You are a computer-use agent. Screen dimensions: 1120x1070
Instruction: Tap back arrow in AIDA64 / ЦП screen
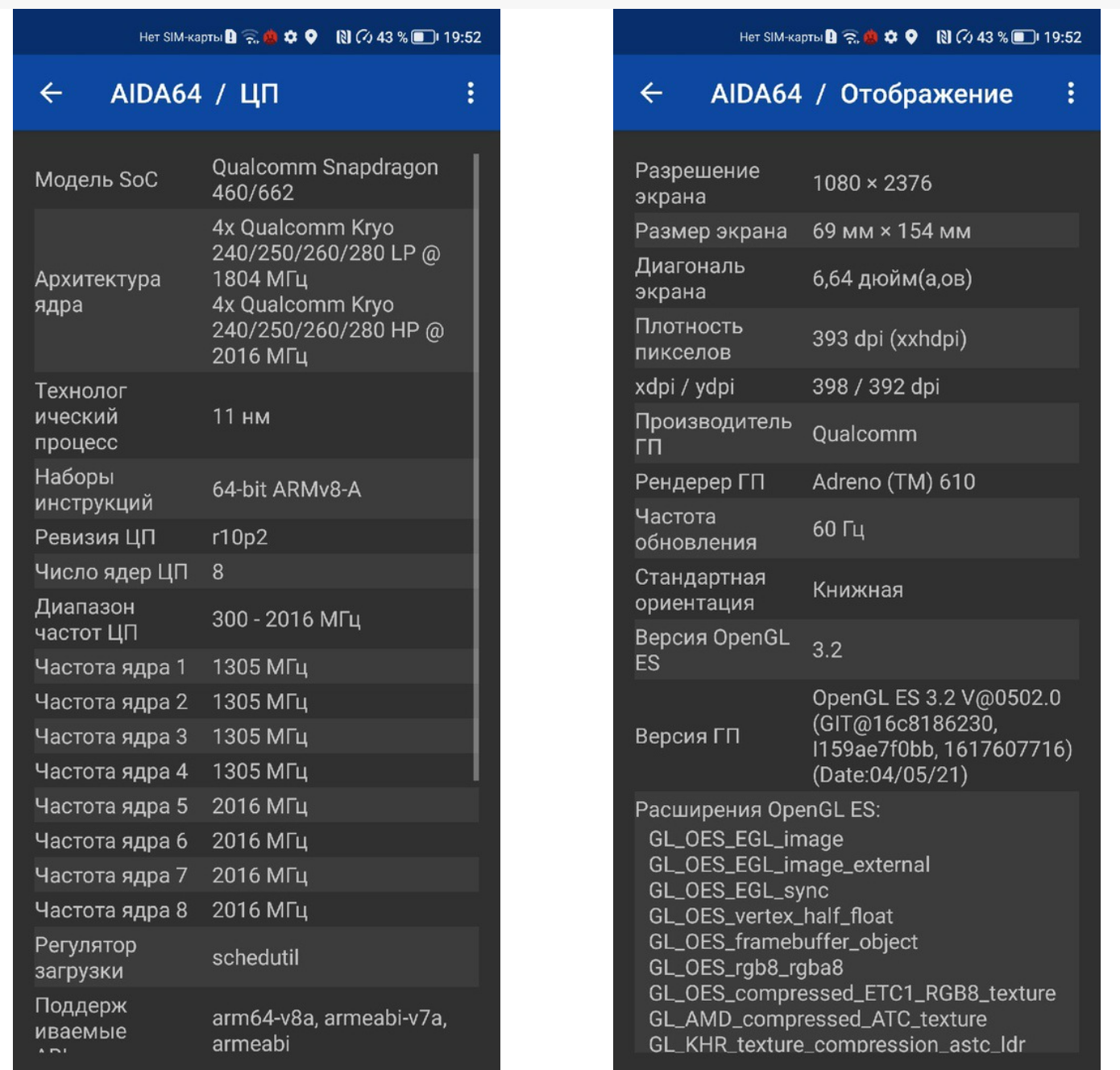(51, 93)
